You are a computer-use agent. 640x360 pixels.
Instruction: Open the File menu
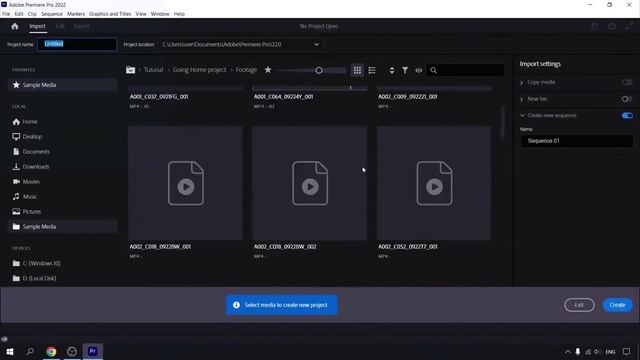6,14
